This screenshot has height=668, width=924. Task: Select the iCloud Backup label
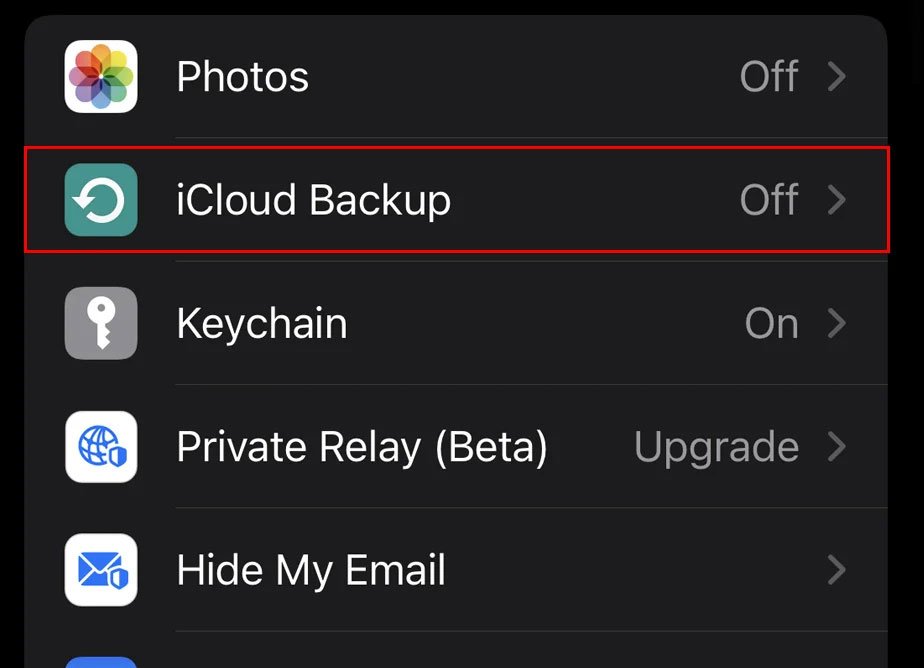tap(313, 200)
